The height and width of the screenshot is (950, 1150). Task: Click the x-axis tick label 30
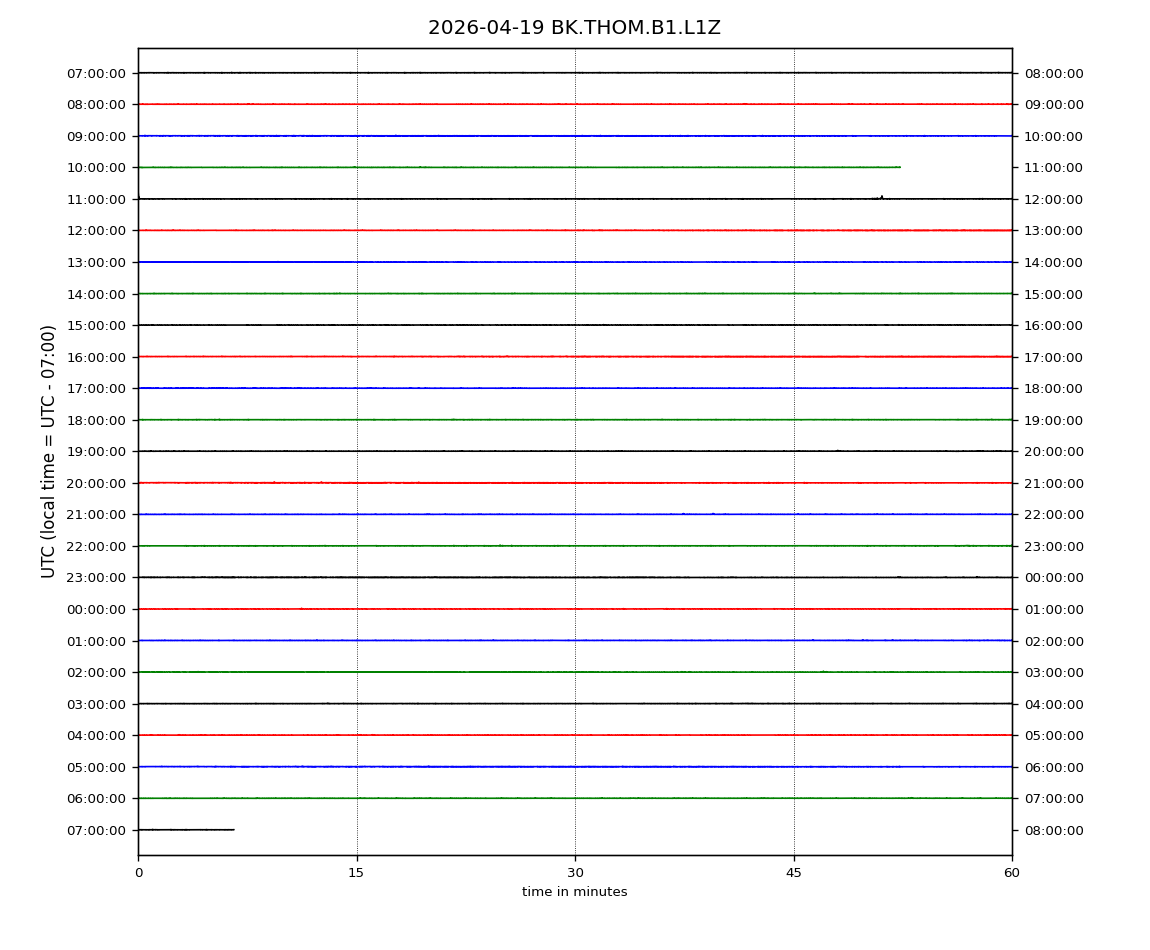point(575,873)
